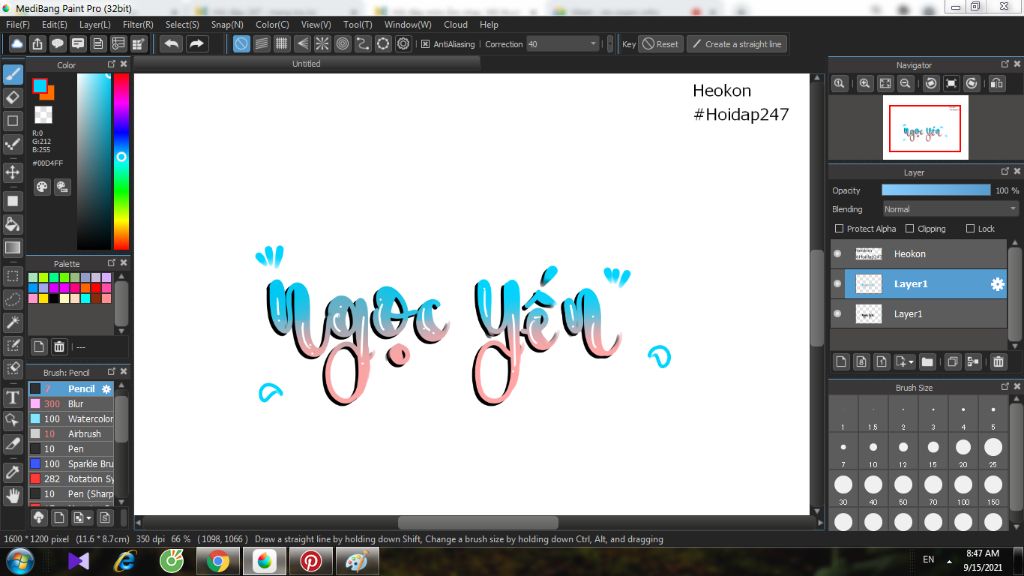The image size is (1024, 576).
Task: Pick brush size 20 circle
Action: 963,447
